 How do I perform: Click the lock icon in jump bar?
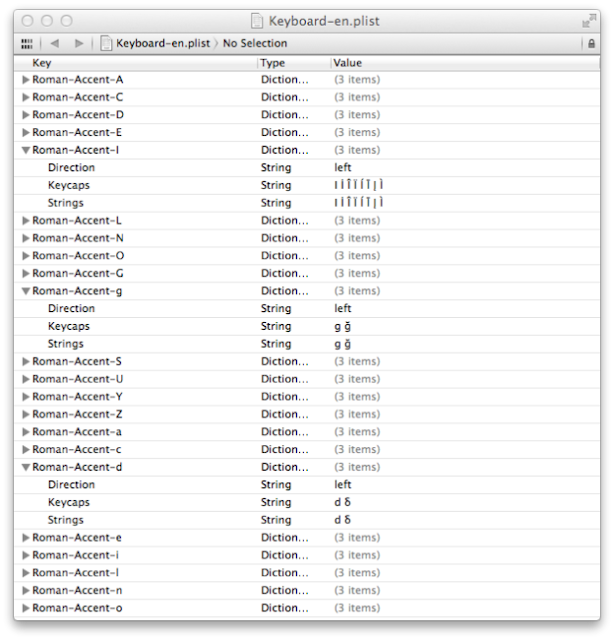pos(592,43)
